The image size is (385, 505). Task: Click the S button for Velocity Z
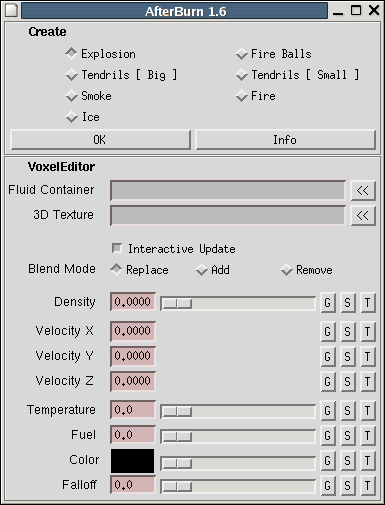348,382
